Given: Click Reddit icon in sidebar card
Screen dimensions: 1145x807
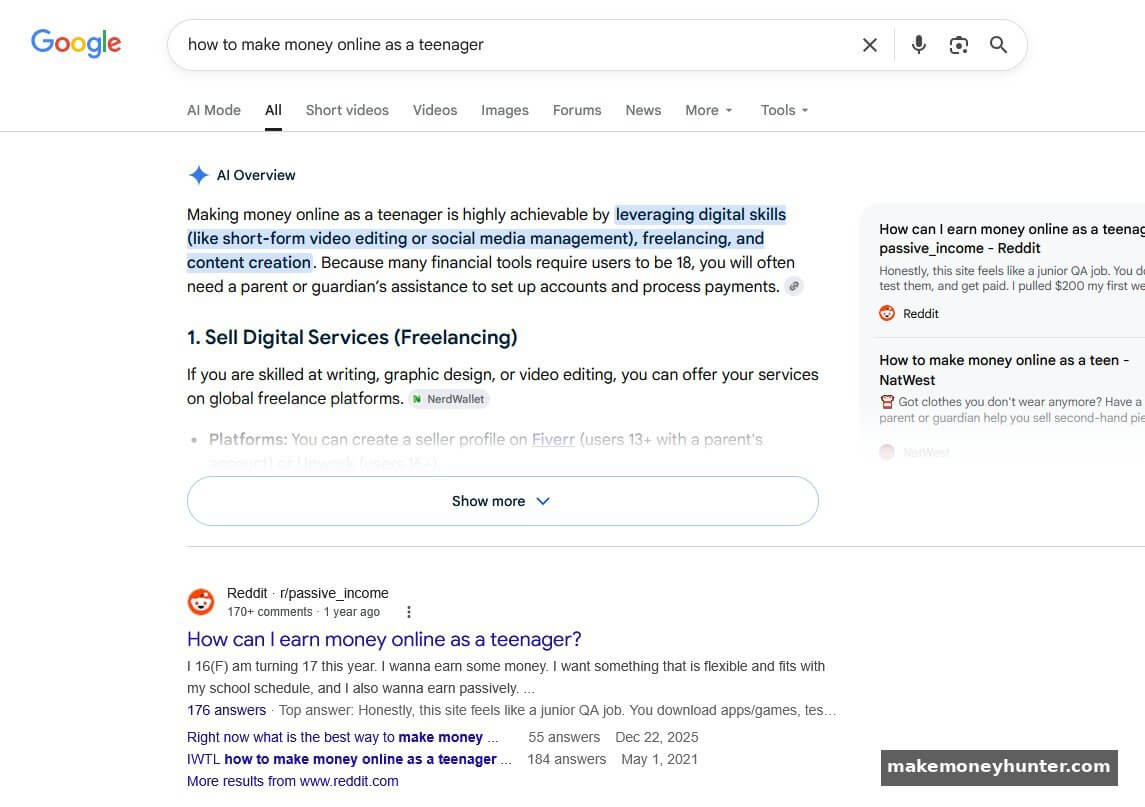Looking at the screenshot, I should tap(886, 313).
